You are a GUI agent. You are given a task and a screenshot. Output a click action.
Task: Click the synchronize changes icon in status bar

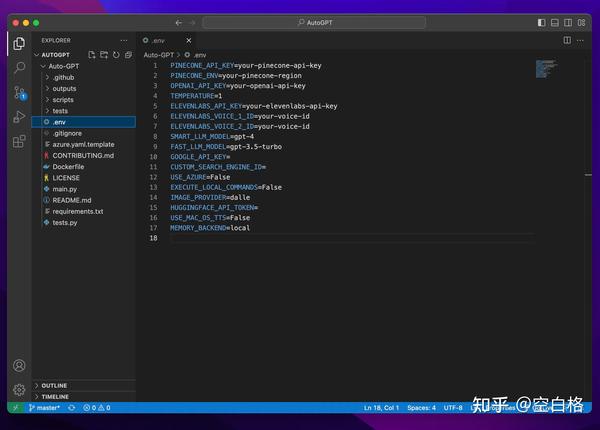tap(72, 408)
